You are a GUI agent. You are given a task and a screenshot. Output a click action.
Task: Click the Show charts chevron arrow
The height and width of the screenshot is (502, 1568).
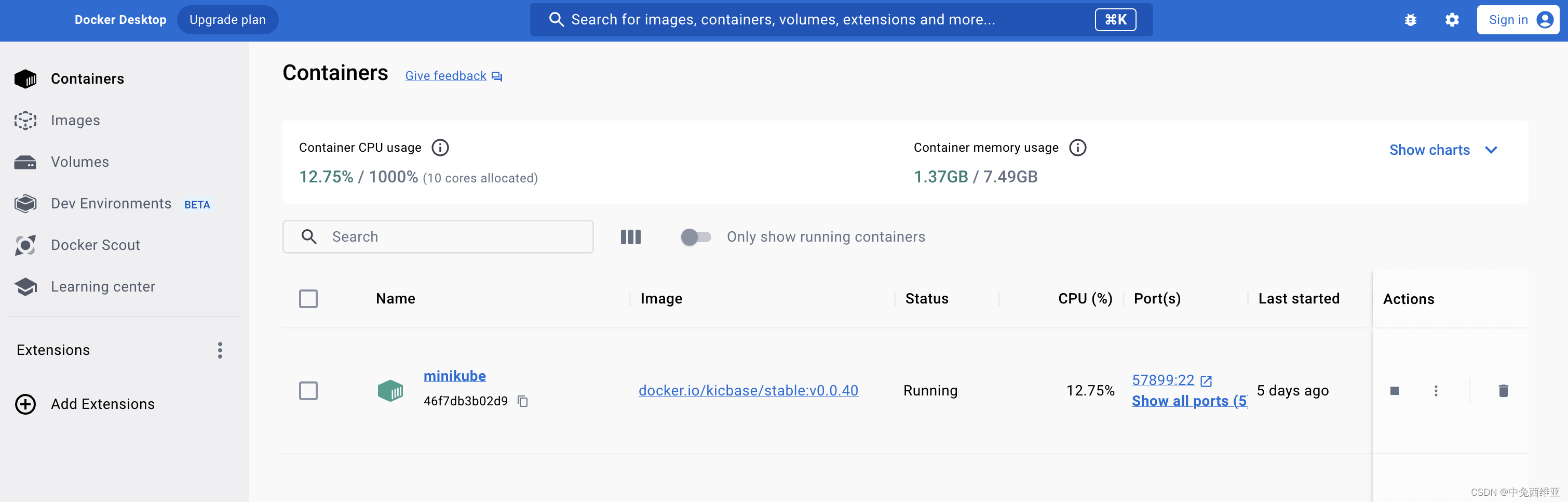(x=1491, y=150)
